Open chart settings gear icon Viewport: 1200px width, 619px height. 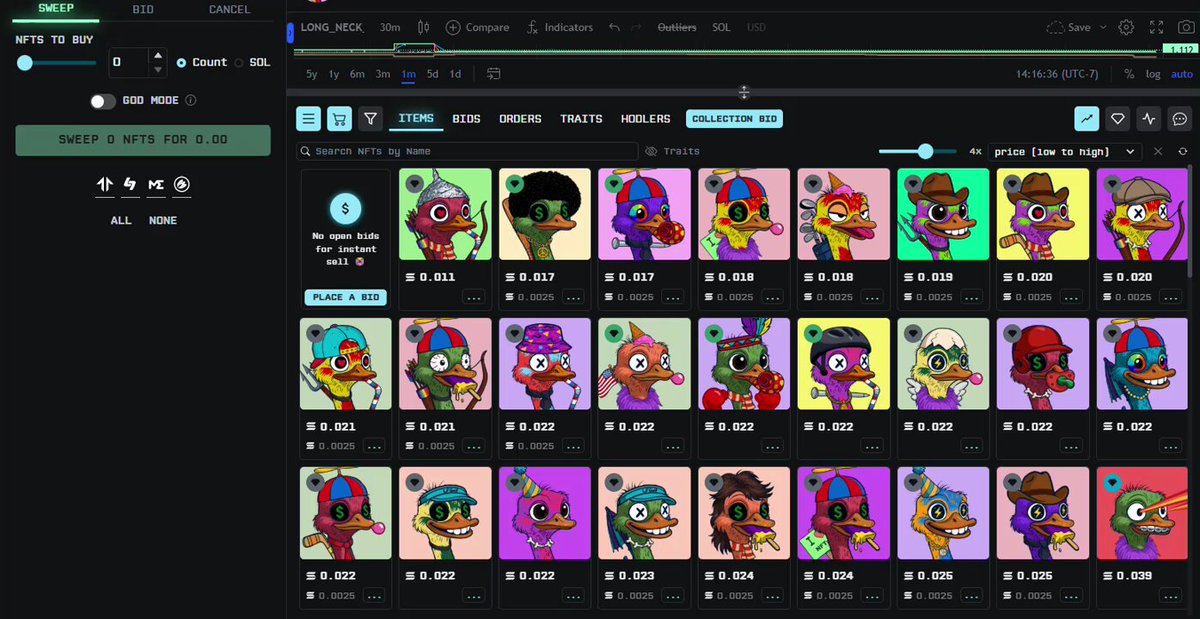1127,27
